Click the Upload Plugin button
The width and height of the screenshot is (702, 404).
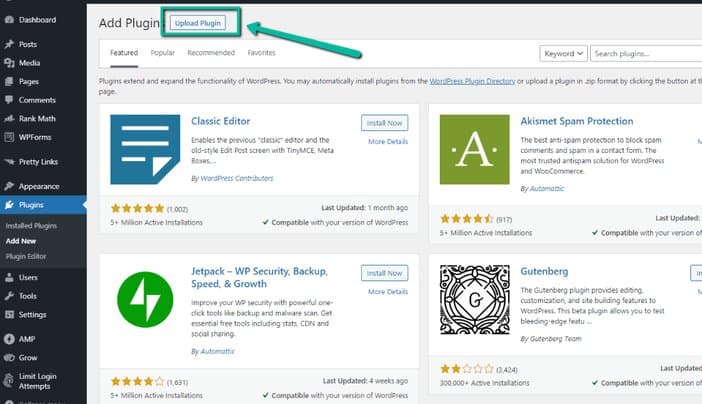click(x=198, y=23)
